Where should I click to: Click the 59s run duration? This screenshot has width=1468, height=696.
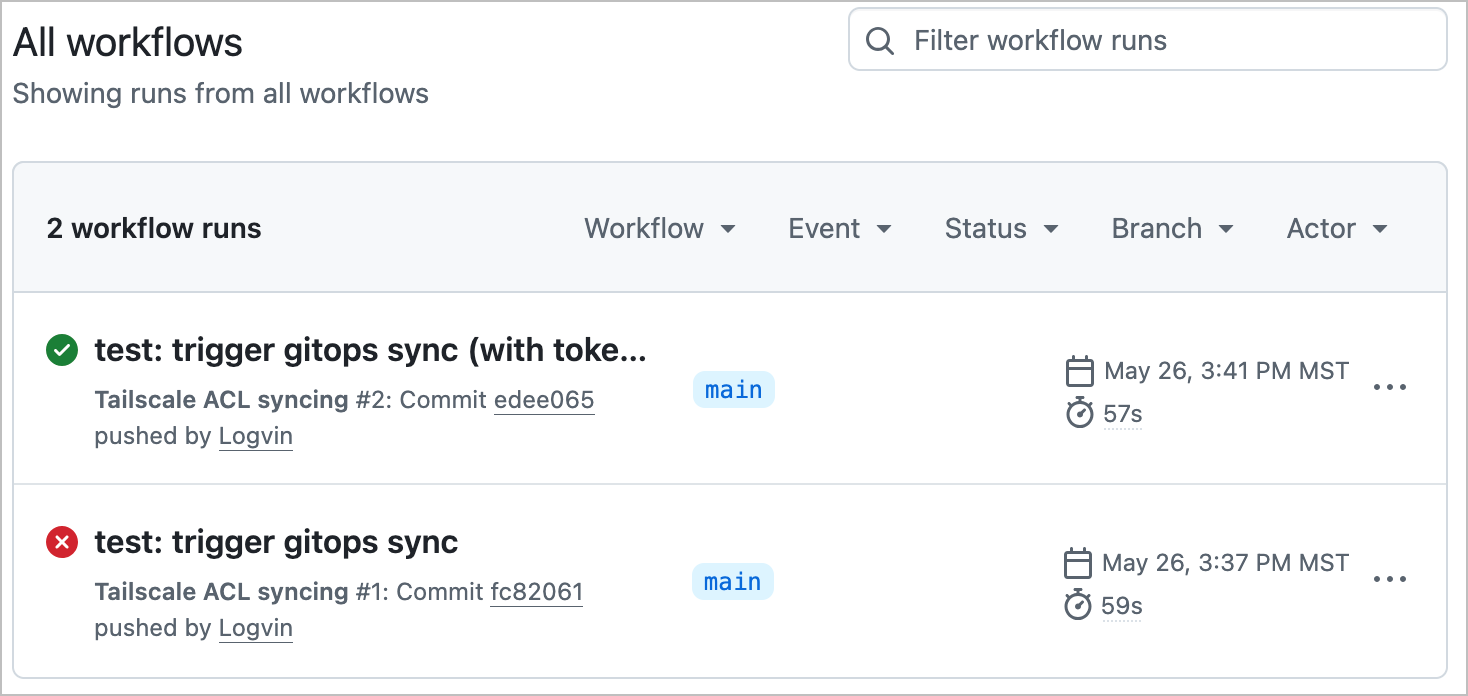[1122, 605]
